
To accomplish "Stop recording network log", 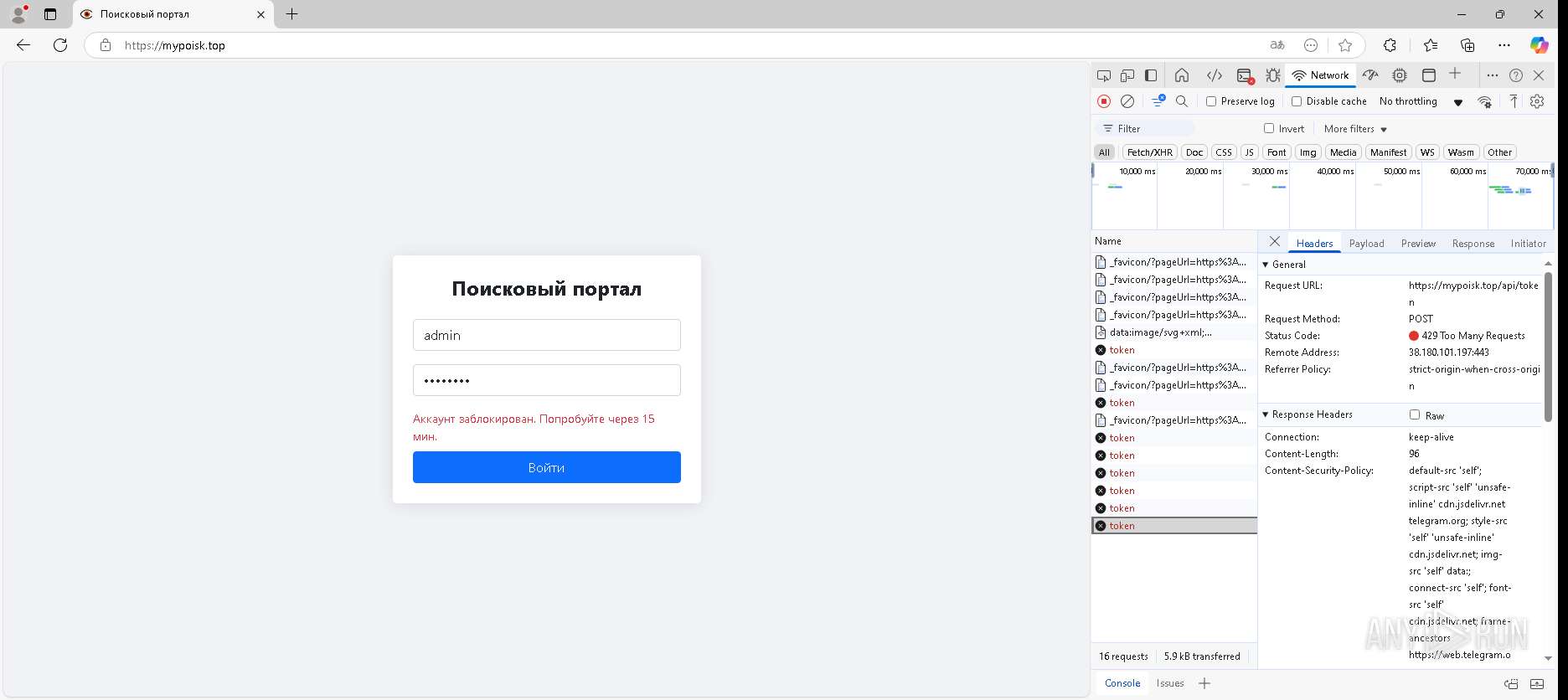I will coord(1104,101).
